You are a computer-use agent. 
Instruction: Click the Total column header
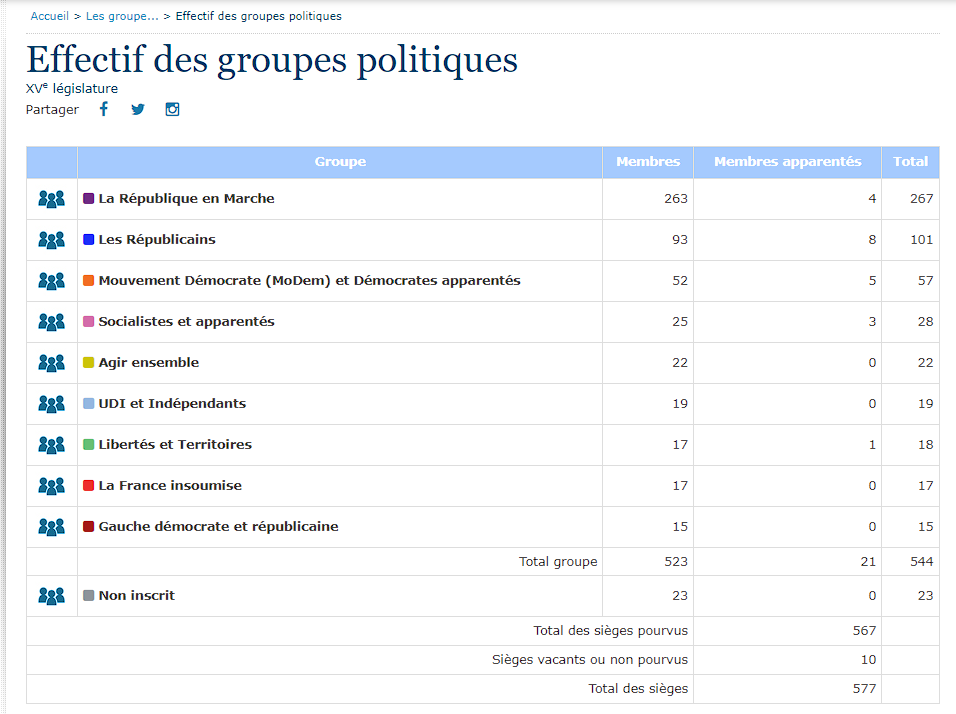pyautogui.click(x=910, y=162)
